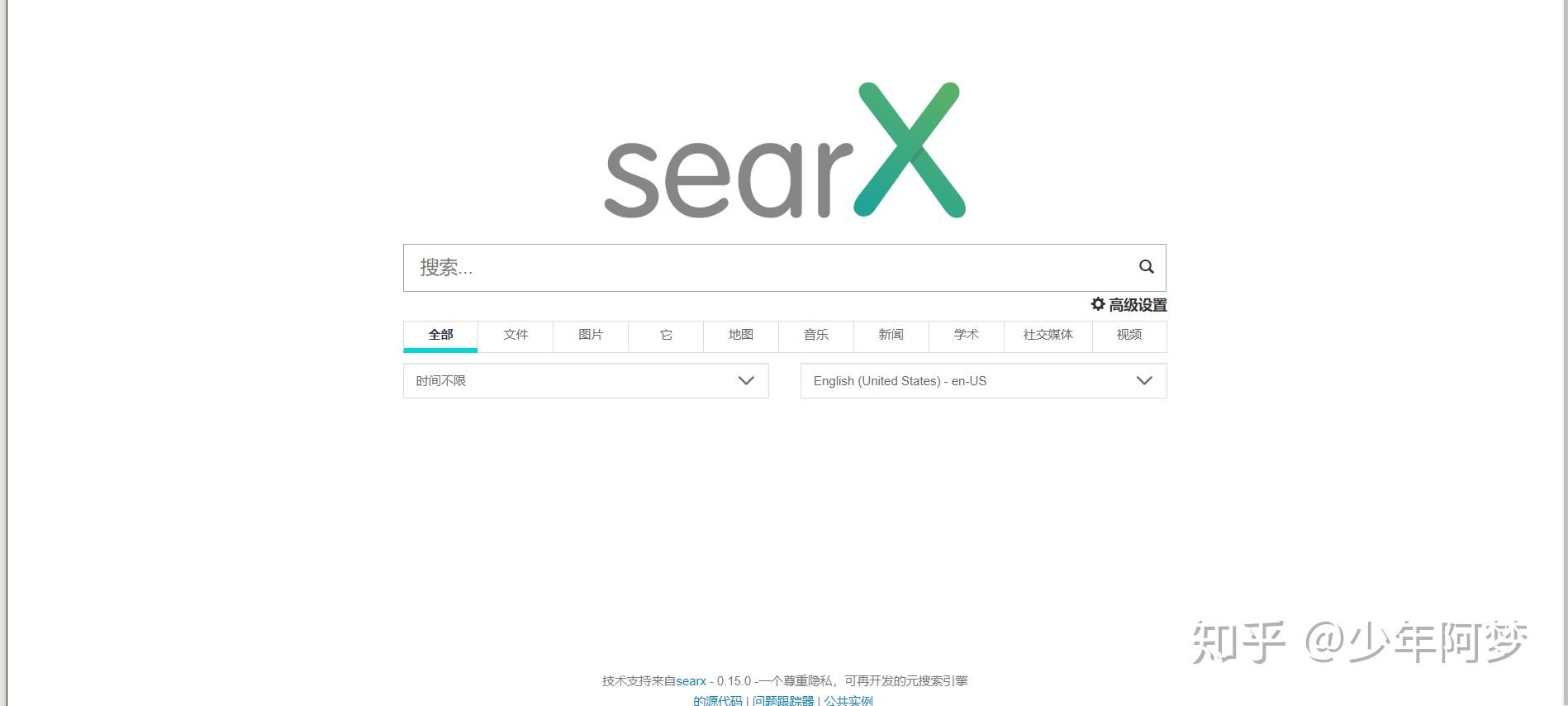Image resolution: width=1568 pixels, height=706 pixels.
Task: Open the 公共实例 public instances link
Action: point(848,700)
